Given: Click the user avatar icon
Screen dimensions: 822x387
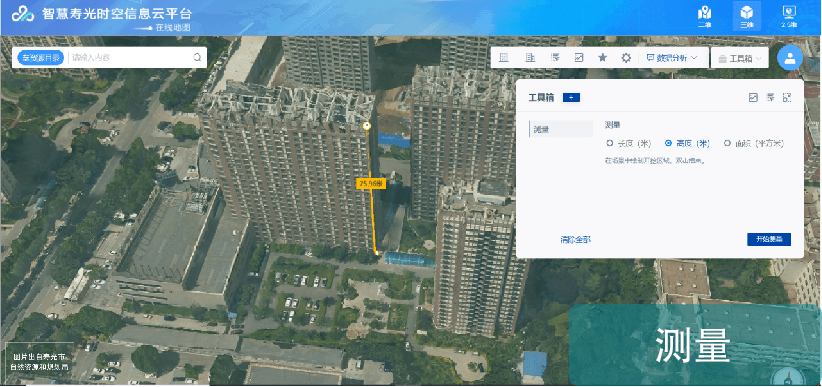Looking at the screenshot, I should 790,58.
